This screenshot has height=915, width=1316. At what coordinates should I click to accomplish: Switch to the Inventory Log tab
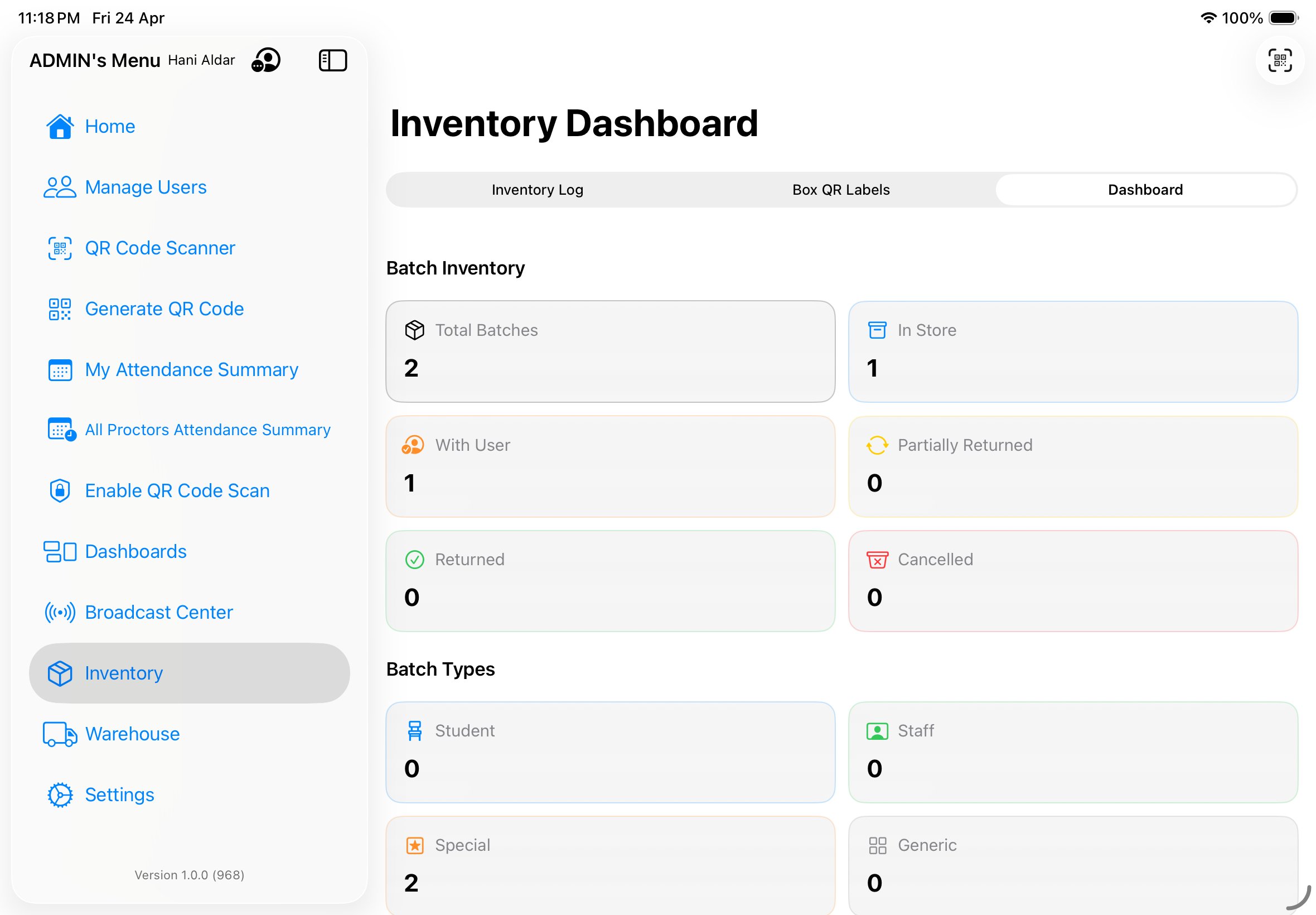[x=537, y=189]
